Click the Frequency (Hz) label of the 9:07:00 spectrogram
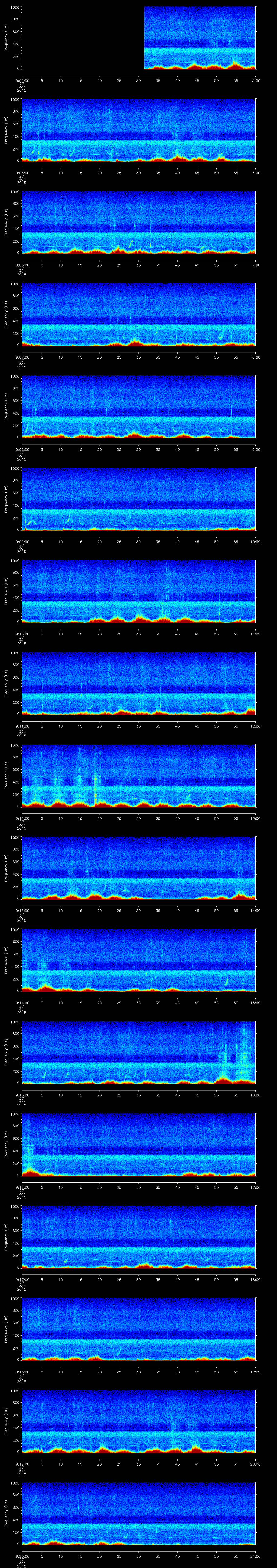Screen dimensions: 277x1568 (x=5, y=313)
